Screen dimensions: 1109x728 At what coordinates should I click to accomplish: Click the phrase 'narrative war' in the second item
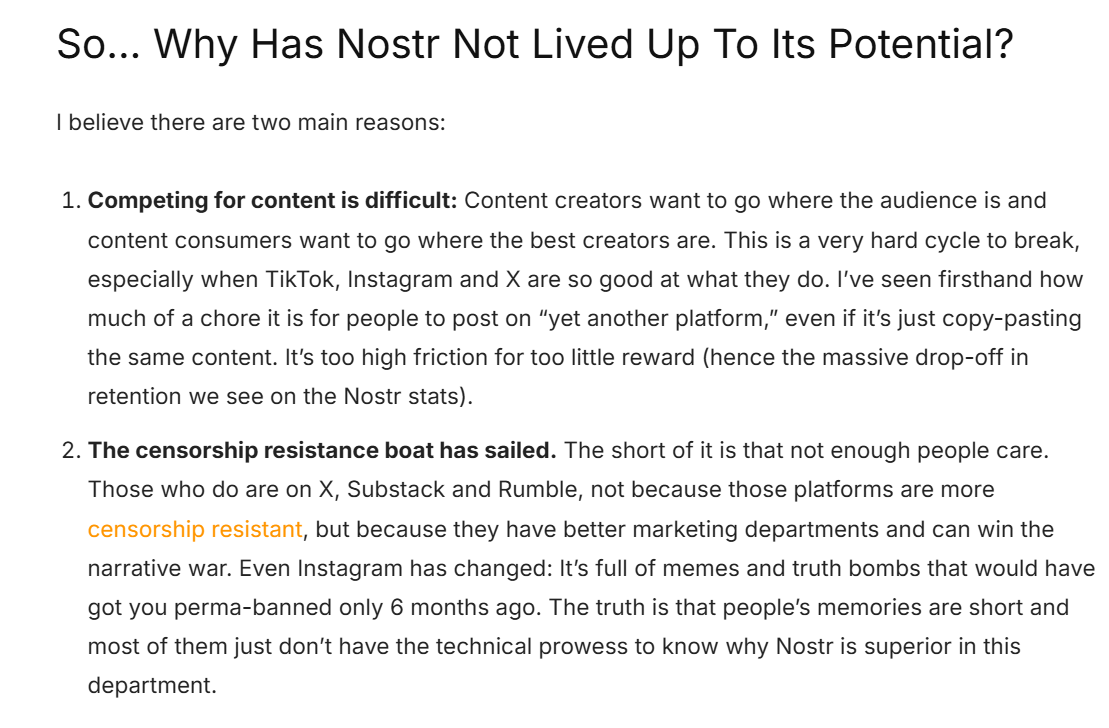(158, 569)
